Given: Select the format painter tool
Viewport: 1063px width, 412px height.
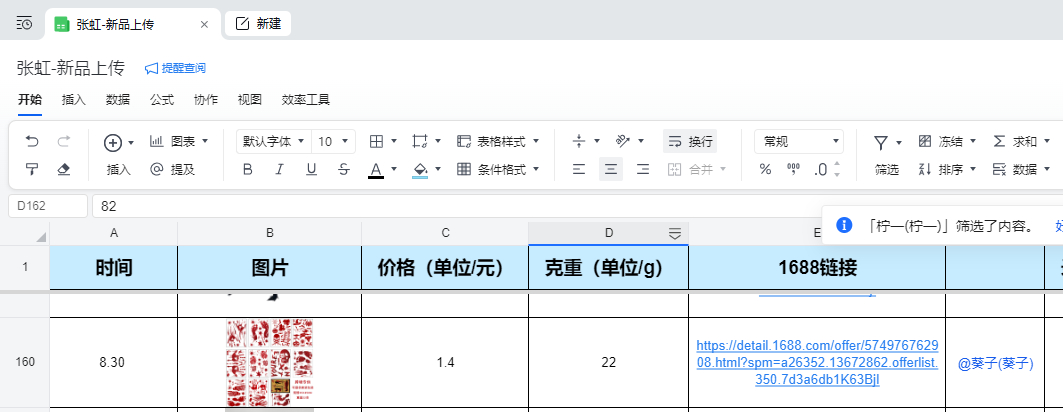Looking at the screenshot, I should pos(32,169).
